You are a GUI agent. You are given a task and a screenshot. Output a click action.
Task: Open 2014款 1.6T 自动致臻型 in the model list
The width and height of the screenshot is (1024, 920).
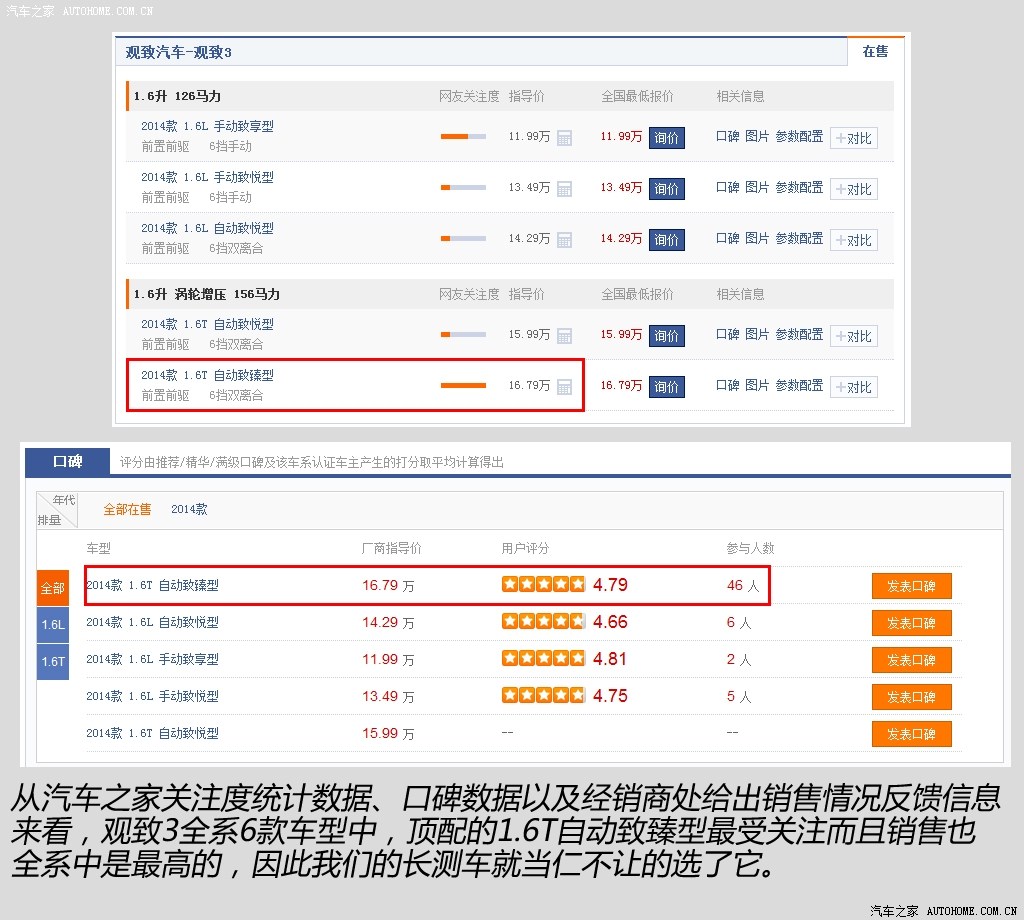click(208, 375)
